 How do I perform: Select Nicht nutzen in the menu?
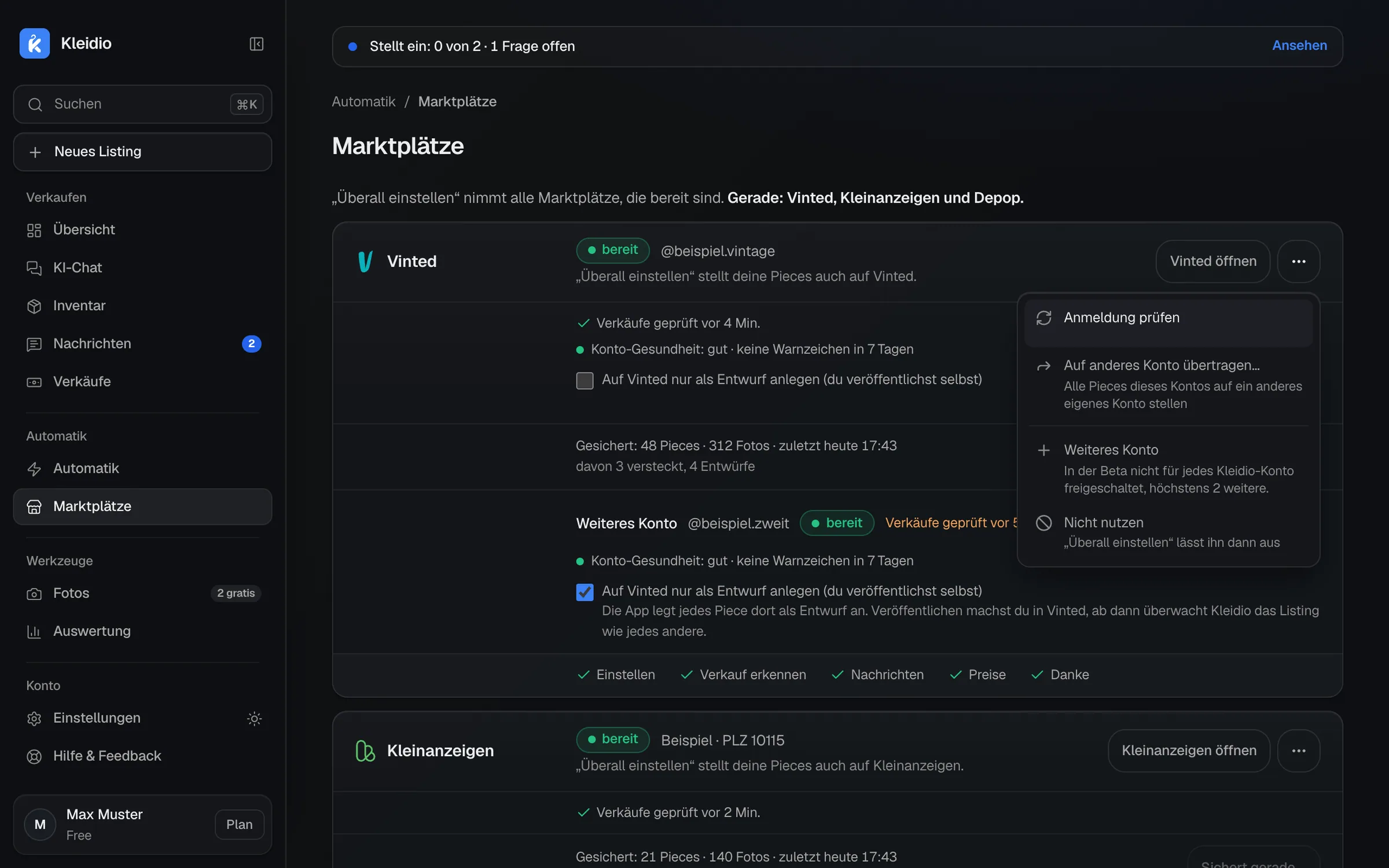tap(1168, 532)
